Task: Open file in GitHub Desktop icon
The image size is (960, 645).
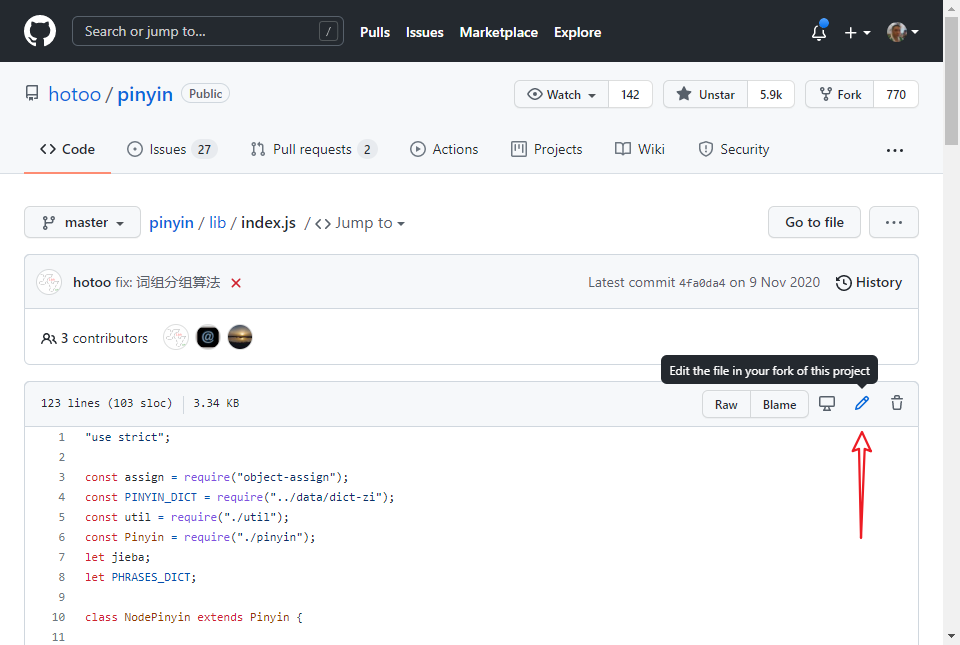Action: [x=827, y=403]
